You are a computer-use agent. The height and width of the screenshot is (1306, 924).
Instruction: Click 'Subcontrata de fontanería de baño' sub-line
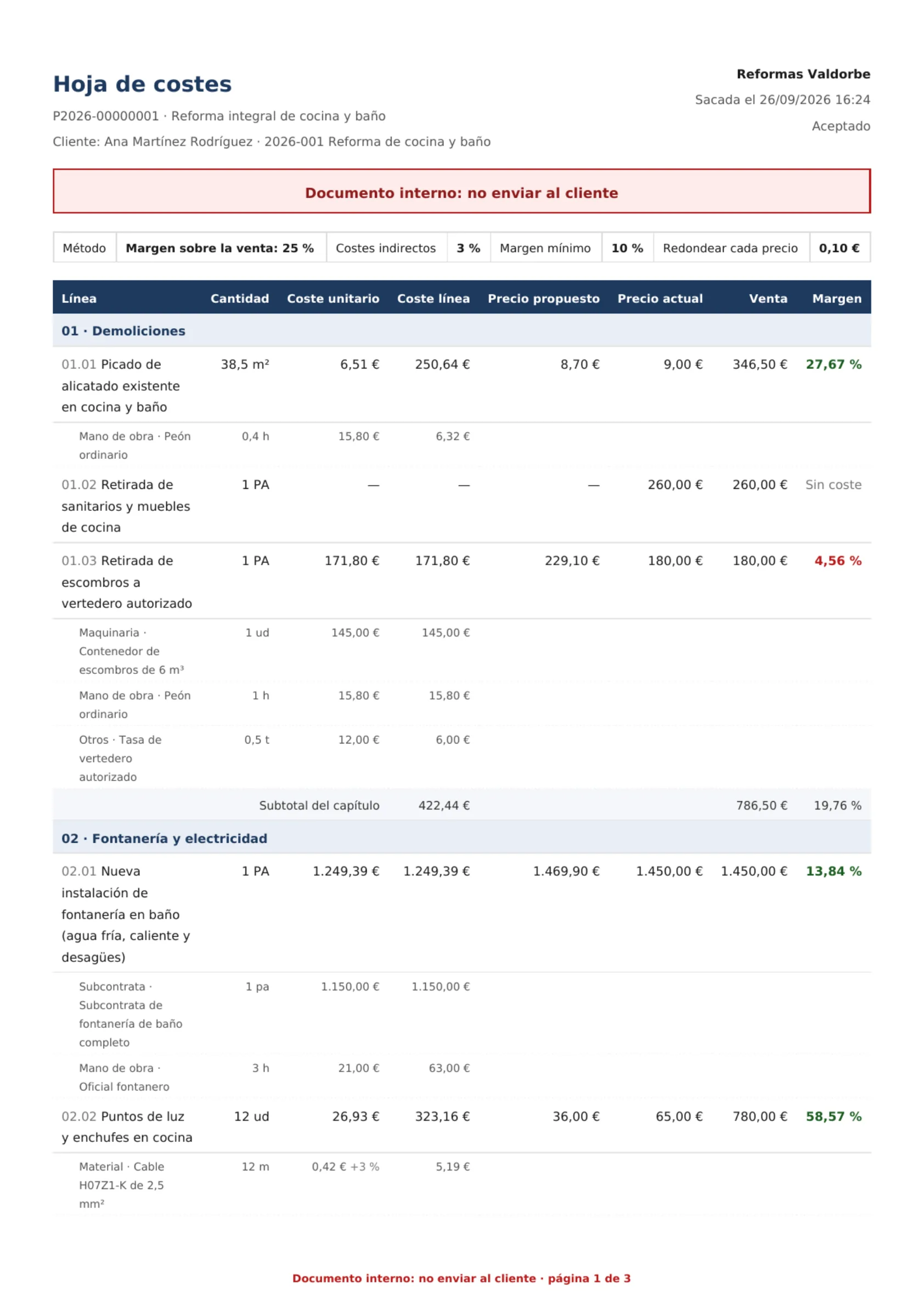coord(131,1014)
